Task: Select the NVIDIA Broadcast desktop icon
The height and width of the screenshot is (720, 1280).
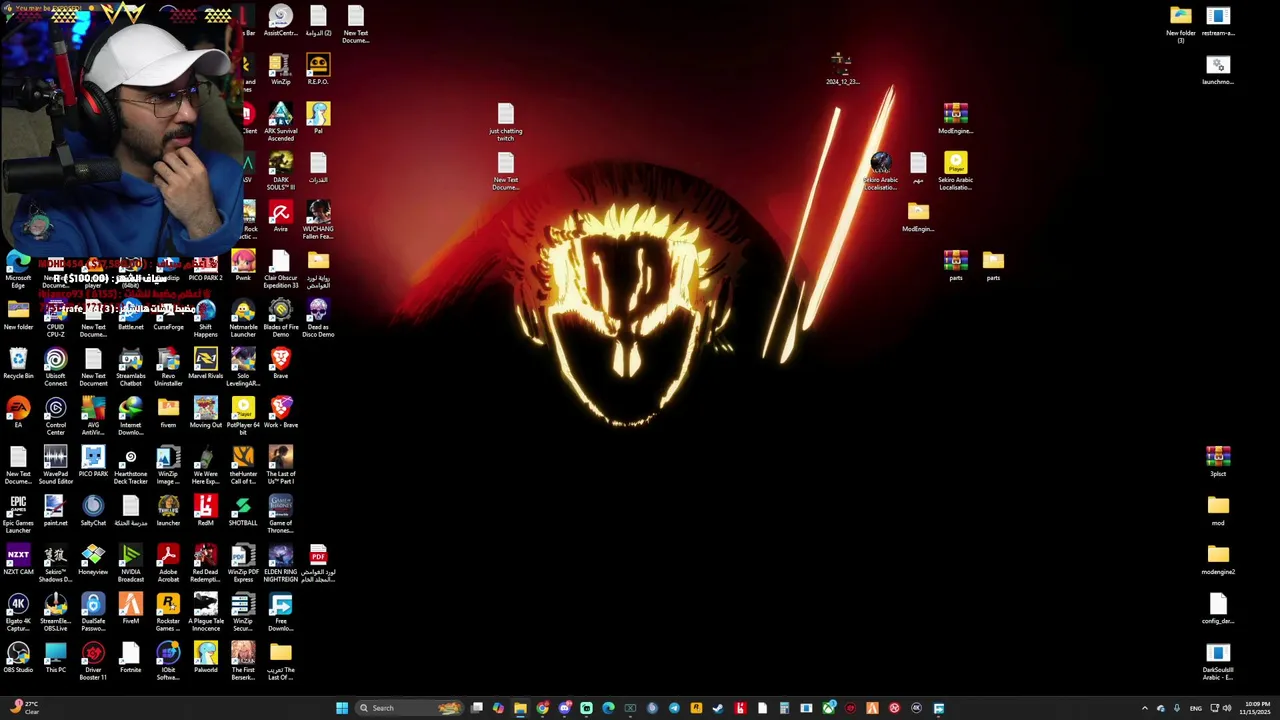Action: [x=130, y=563]
